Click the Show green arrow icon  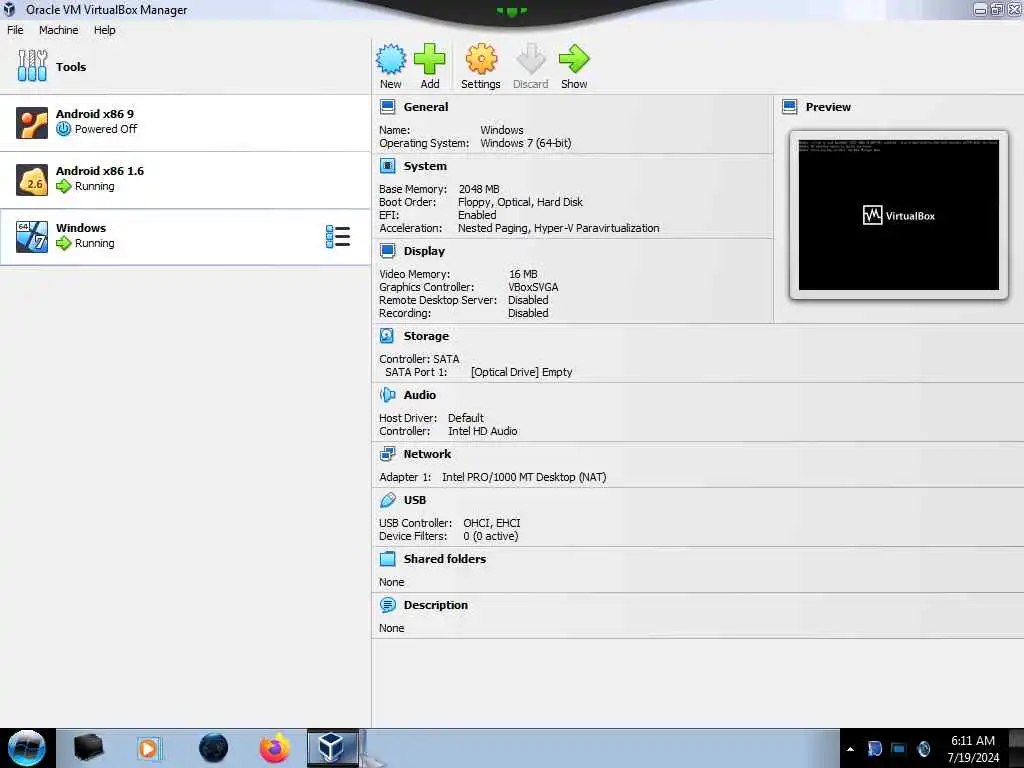point(574,59)
